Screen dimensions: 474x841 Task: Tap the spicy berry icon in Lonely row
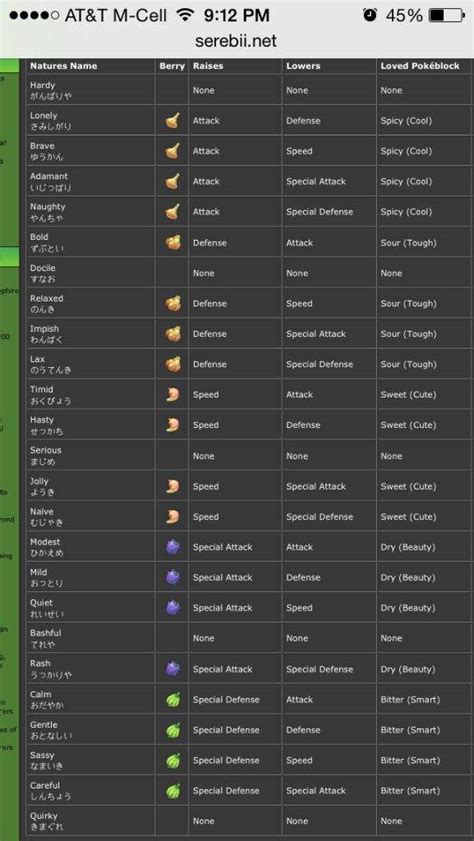tap(172, 121)
